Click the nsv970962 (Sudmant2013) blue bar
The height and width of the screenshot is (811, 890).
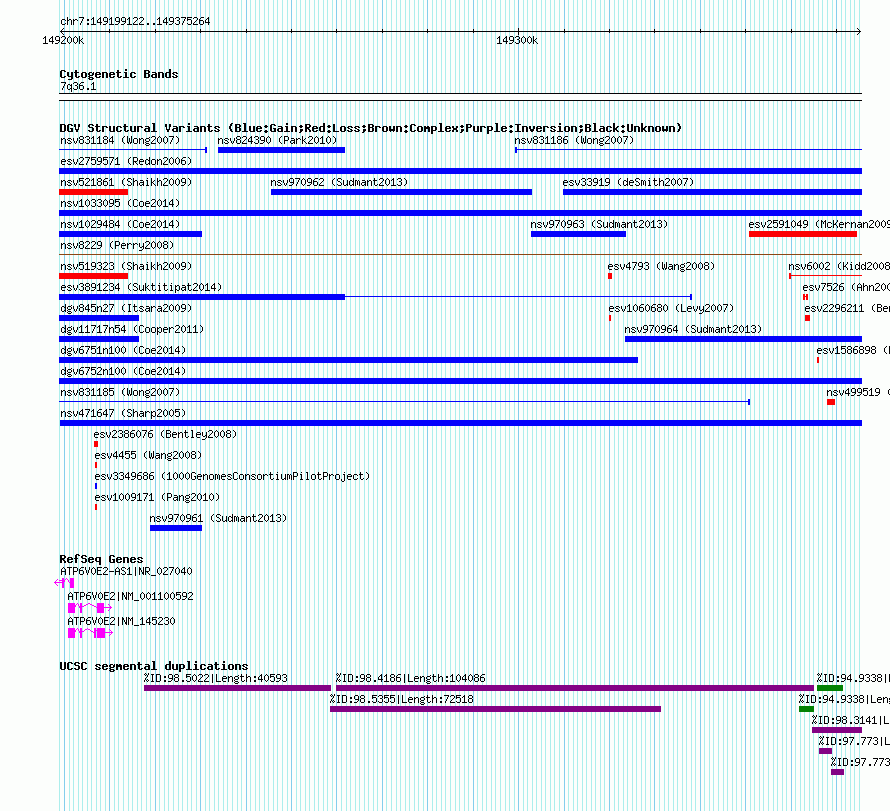pos(401,192)
